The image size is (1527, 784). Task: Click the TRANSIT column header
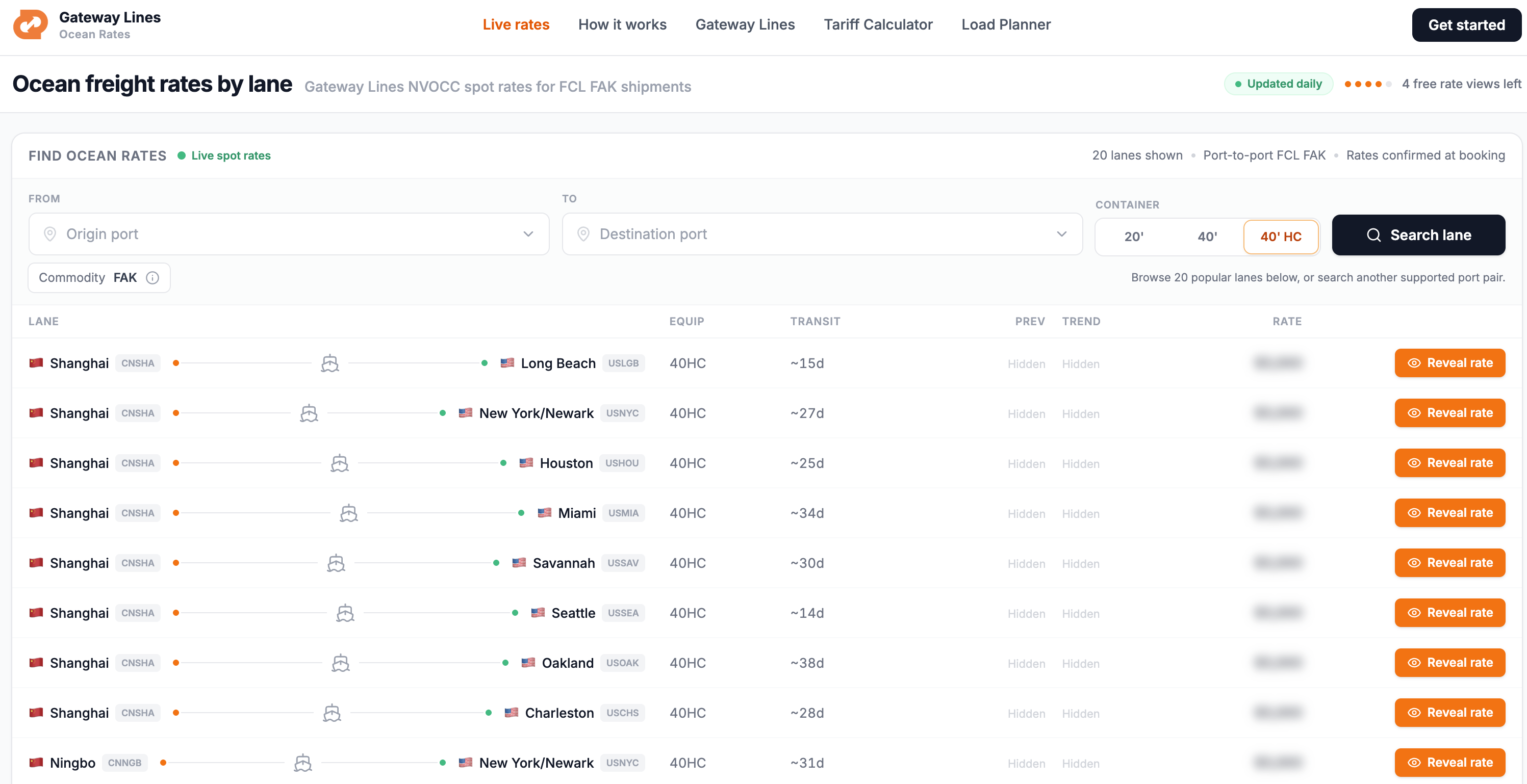(815, 321)
